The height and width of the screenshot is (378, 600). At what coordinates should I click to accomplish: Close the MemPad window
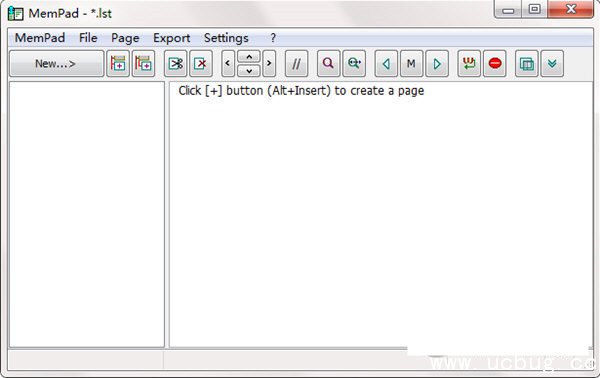click(571, 10)
